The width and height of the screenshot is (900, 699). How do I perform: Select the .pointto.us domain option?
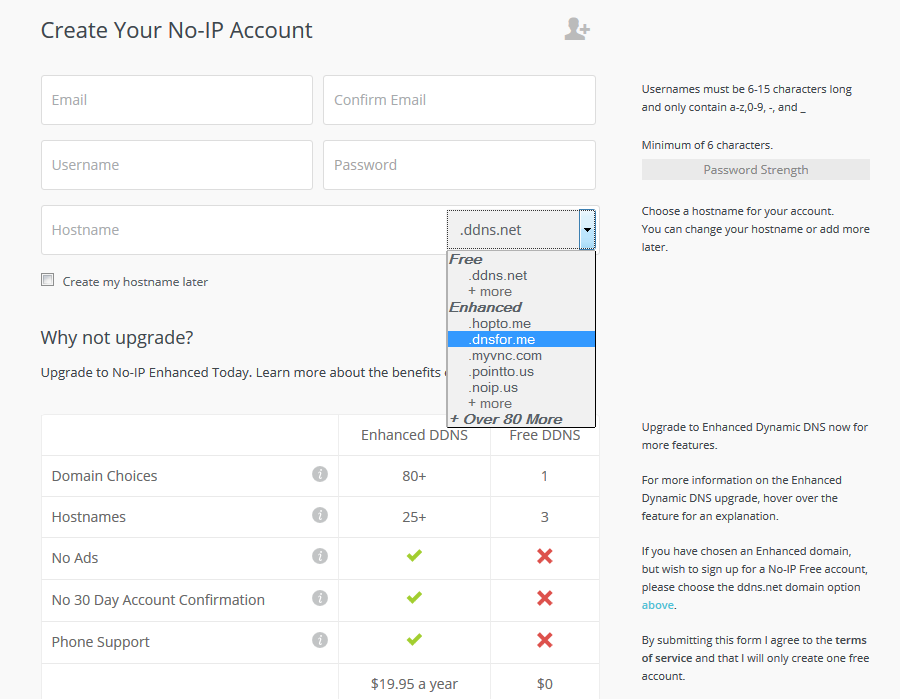(521, 372)
